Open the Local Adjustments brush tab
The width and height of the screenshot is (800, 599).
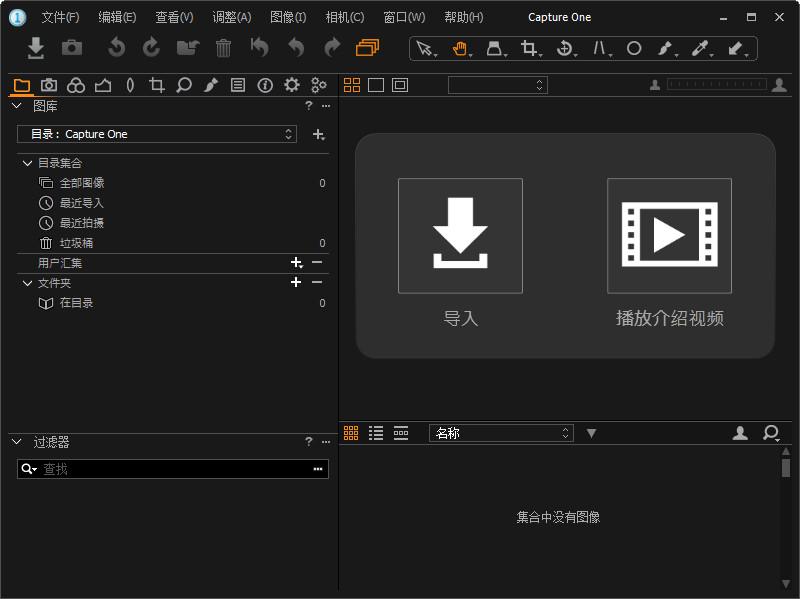point(211,85)
